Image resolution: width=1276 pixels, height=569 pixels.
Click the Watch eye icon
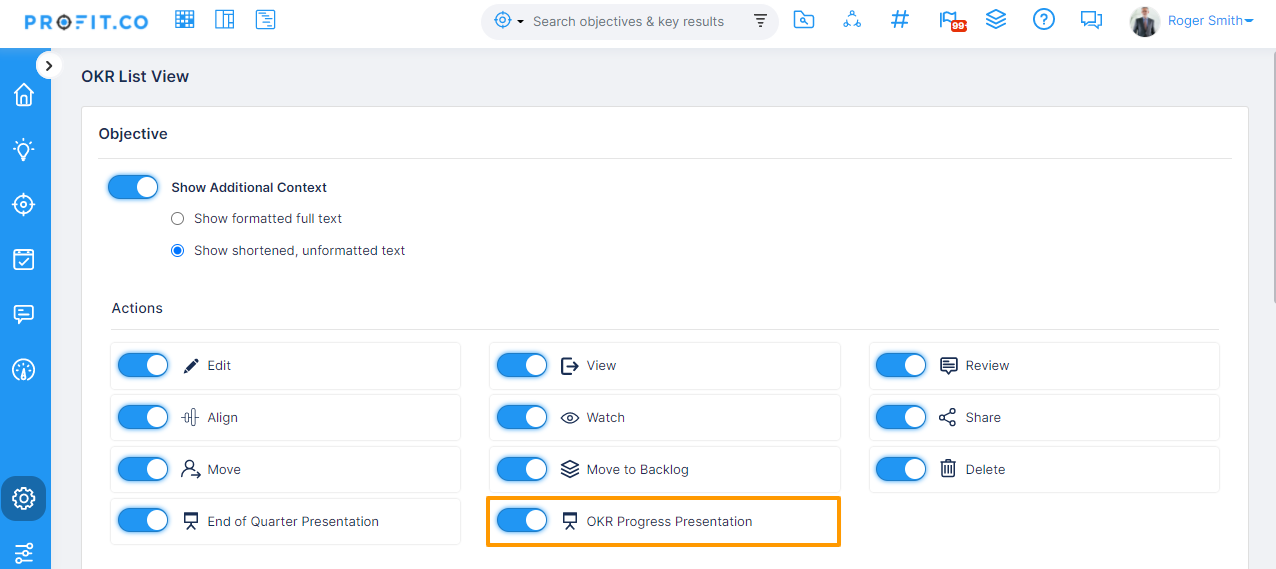570,418
